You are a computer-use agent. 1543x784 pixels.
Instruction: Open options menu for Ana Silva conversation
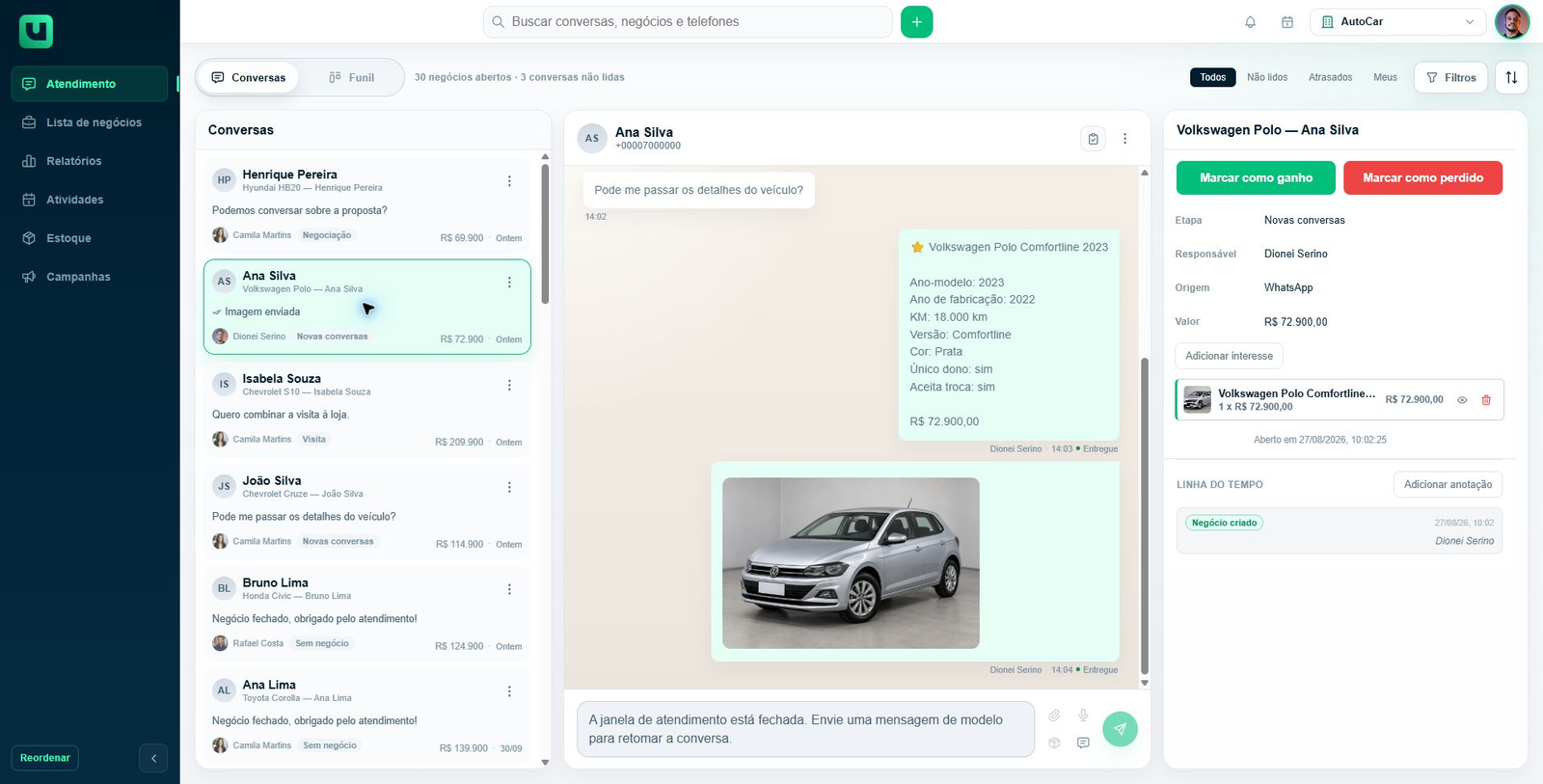coord(509,283)
